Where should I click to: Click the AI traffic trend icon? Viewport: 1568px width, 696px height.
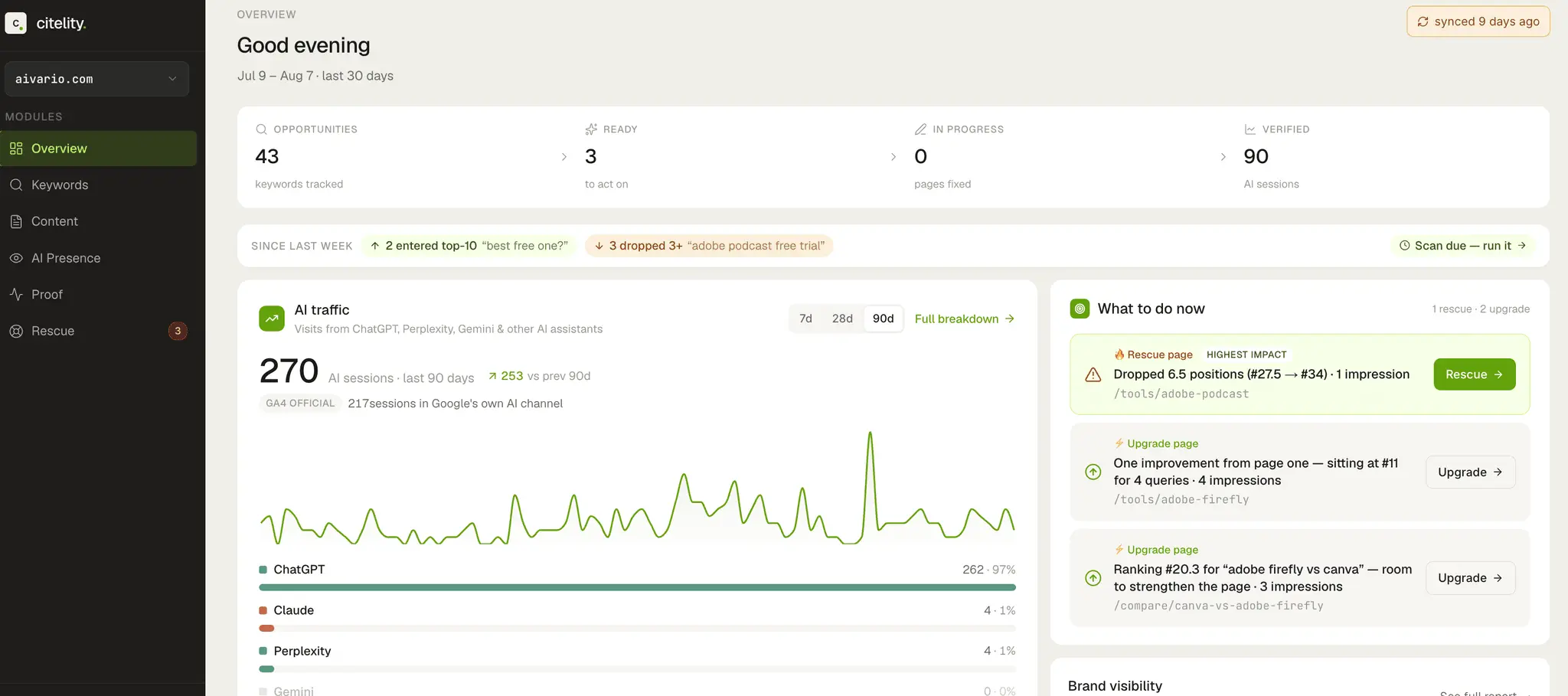tap(272, 319)
